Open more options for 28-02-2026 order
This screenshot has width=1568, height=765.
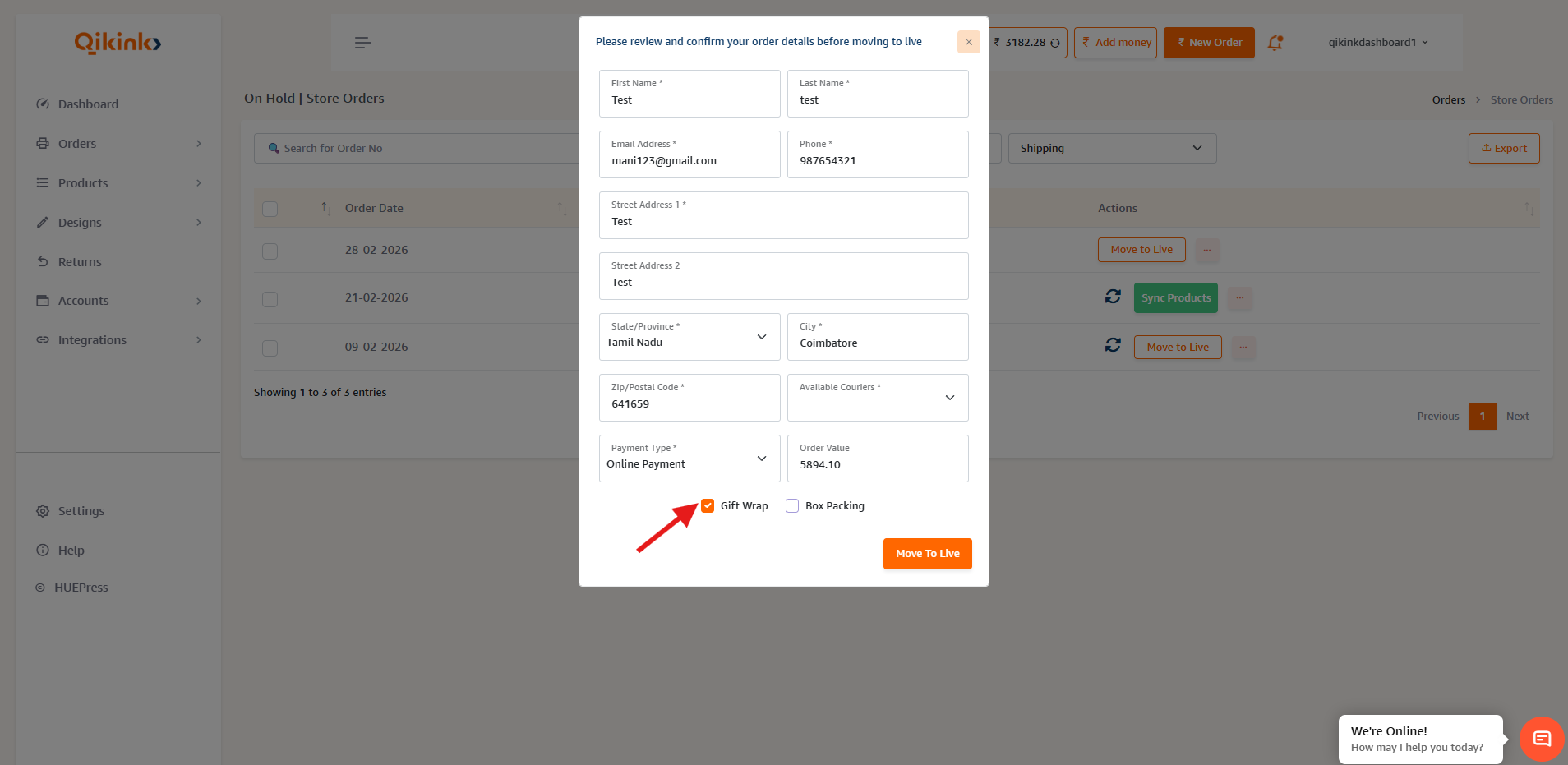pyautogui.click(x=1207, y=250)
